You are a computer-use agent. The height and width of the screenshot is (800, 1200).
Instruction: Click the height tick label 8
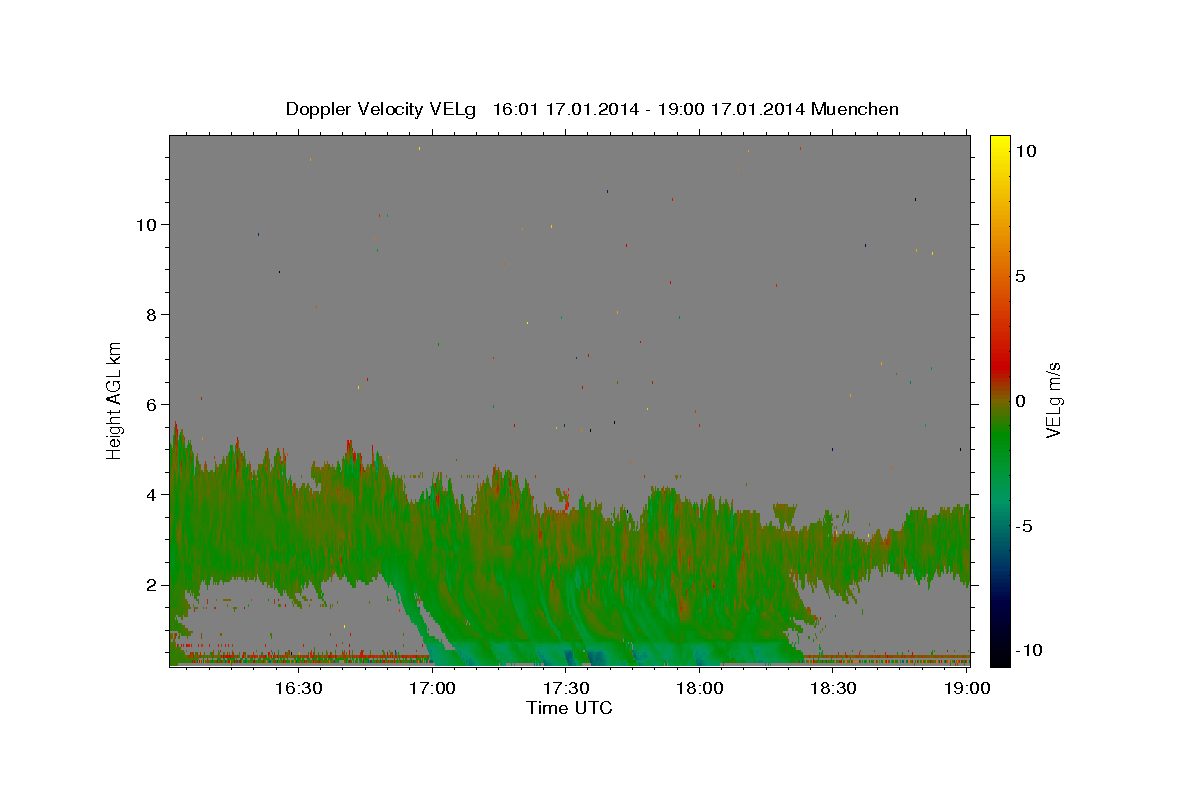pos(153,315)
